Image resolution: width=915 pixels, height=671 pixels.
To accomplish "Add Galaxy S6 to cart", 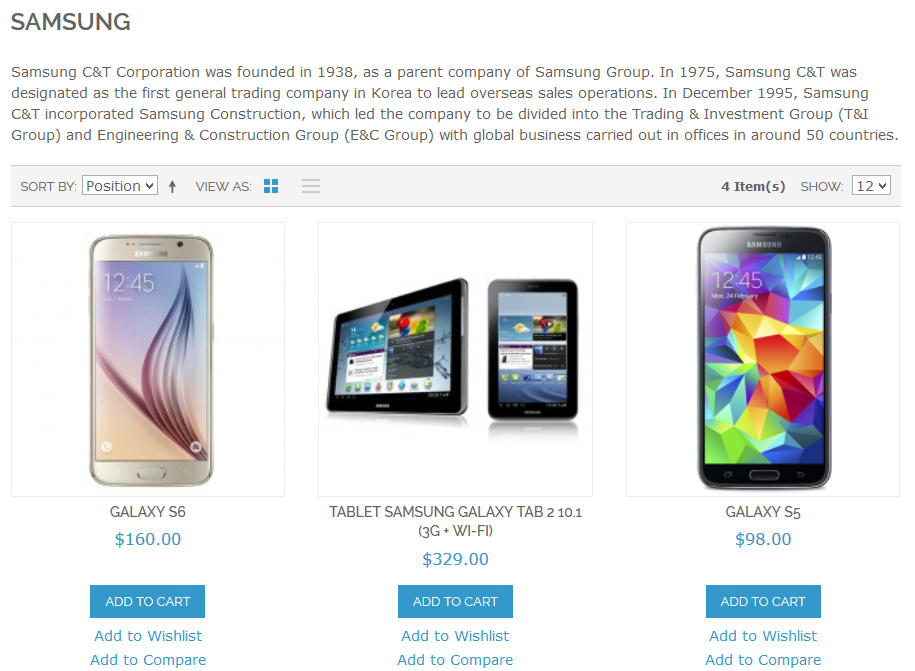I will (x=148, y=601).
